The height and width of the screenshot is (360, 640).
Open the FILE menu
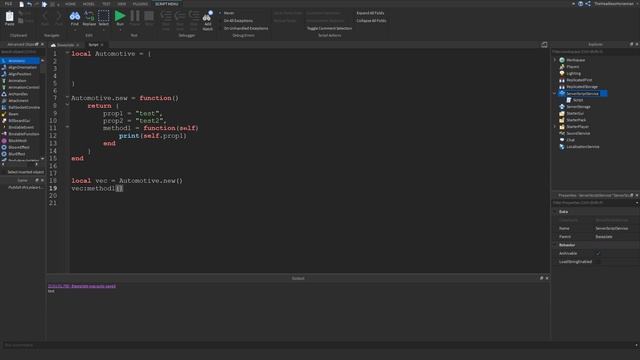(x=8, y=4)
